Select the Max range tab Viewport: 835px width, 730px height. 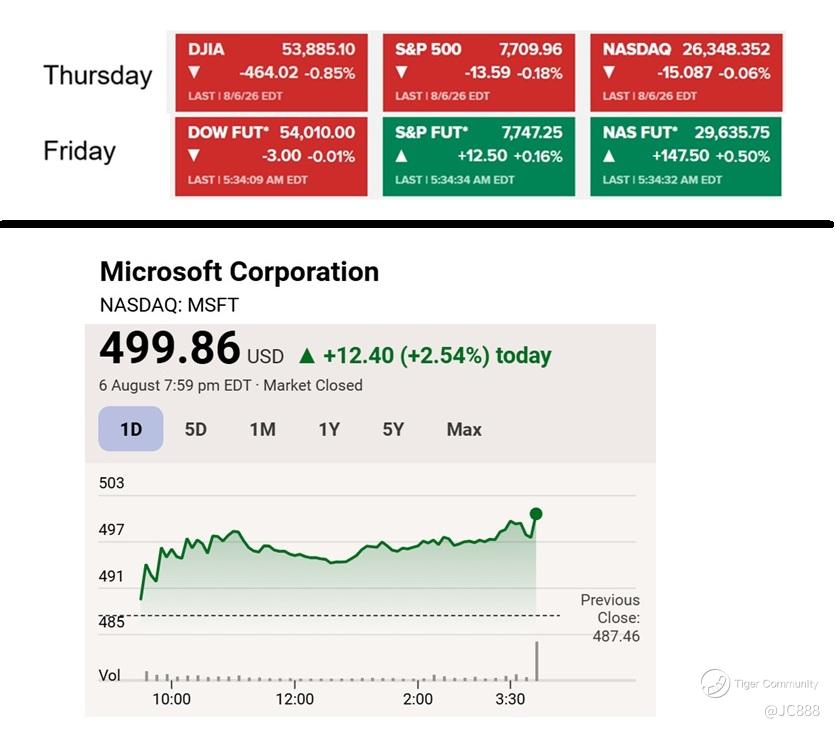pyautogui.click(x=464, y=429)
